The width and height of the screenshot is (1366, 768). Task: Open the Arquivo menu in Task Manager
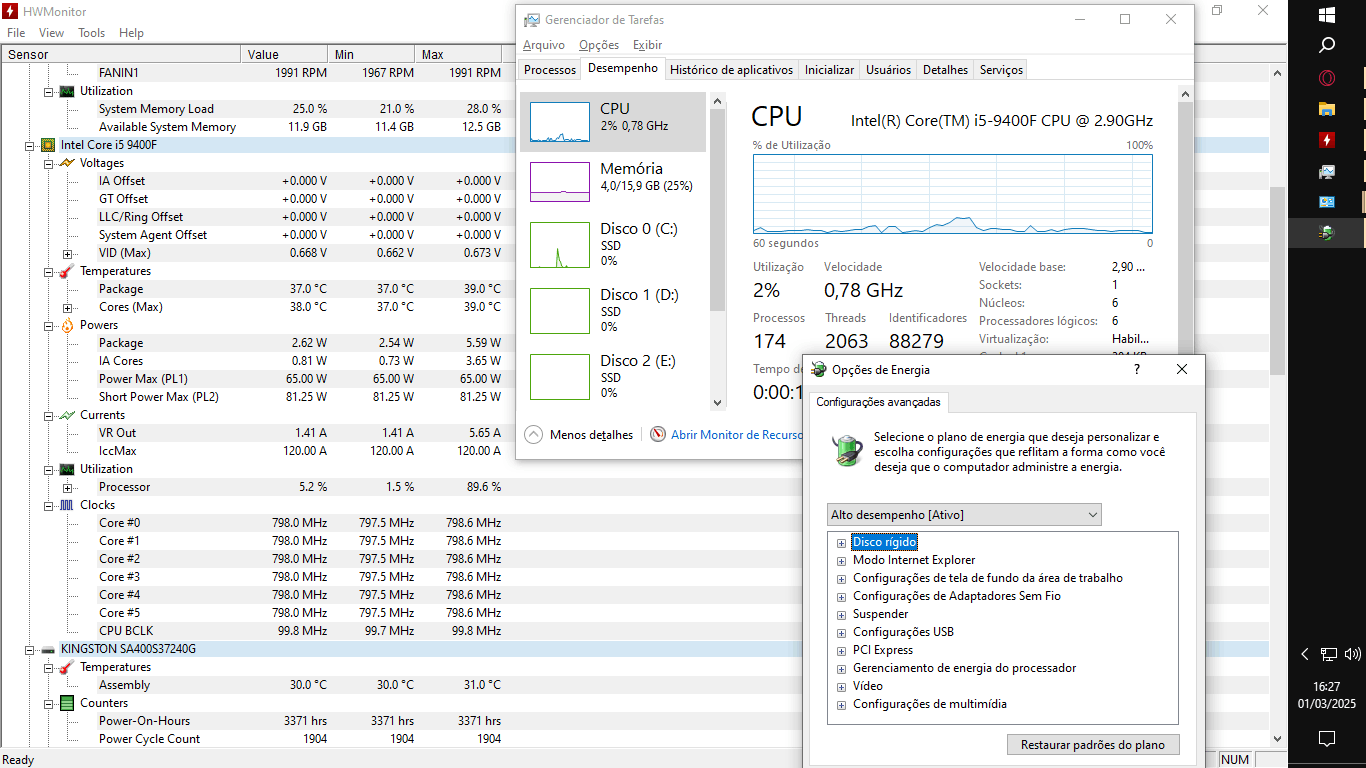point(544,45)
